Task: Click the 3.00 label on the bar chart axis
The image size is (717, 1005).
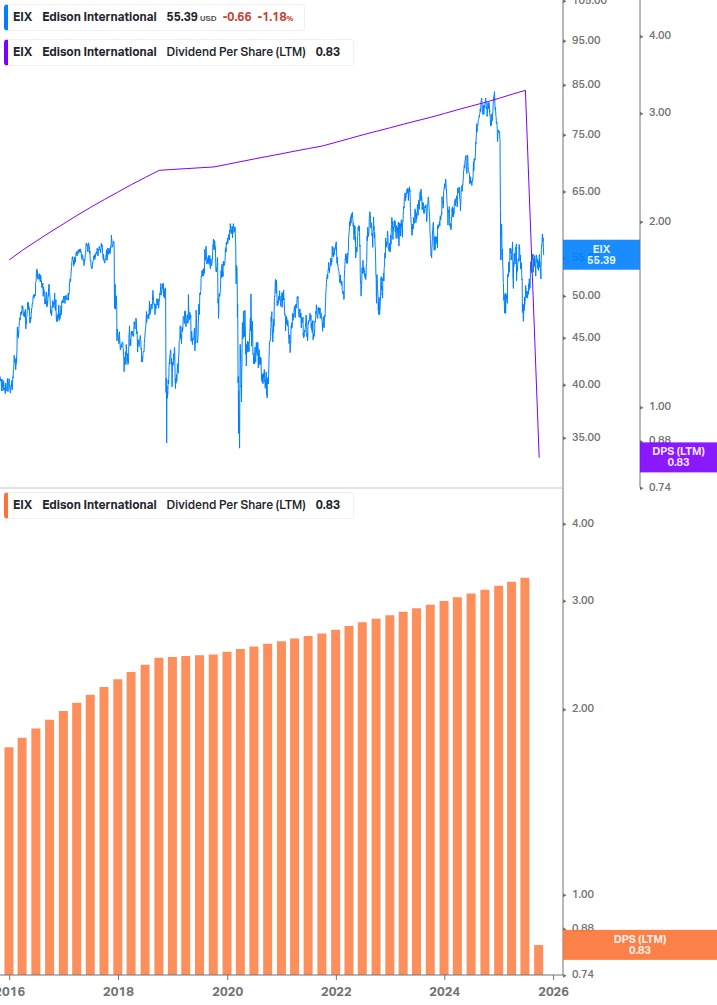Action: (x=582, y=601)
